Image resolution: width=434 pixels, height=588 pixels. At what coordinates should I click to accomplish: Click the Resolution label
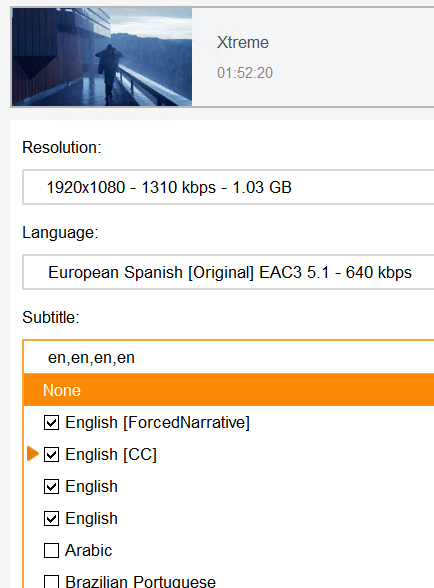[x=62, y=147]
